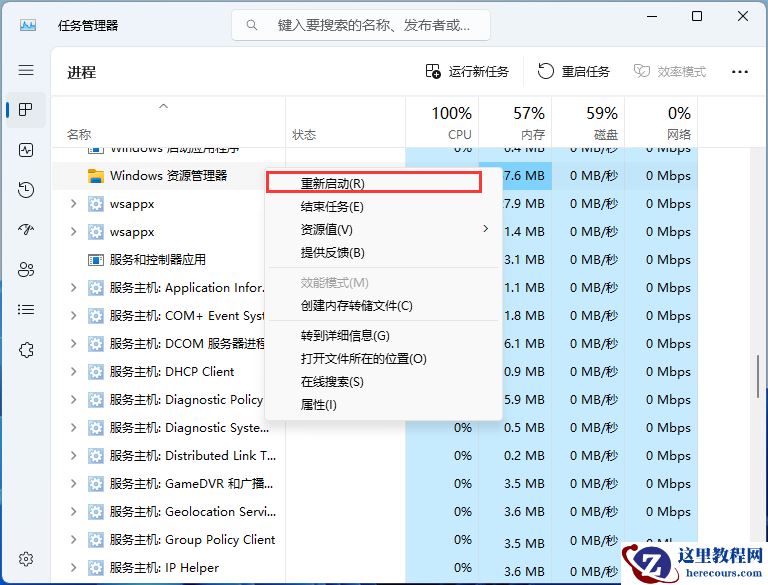Open the Users sidebar icon

(26, 269)
